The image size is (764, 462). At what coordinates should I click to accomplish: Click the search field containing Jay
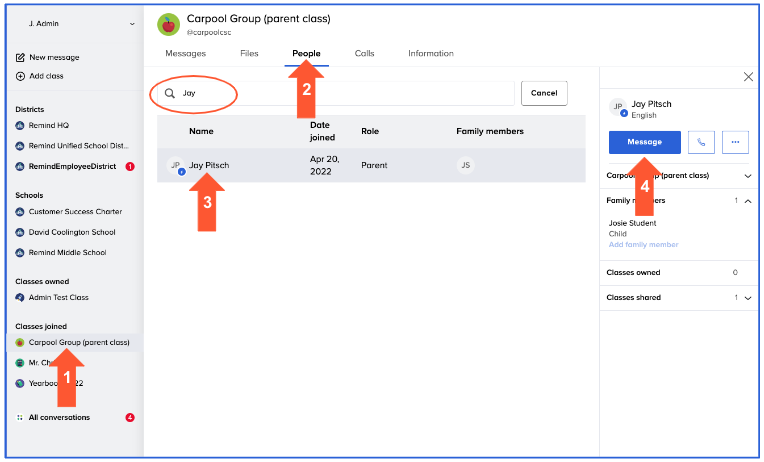coord(340,93)
